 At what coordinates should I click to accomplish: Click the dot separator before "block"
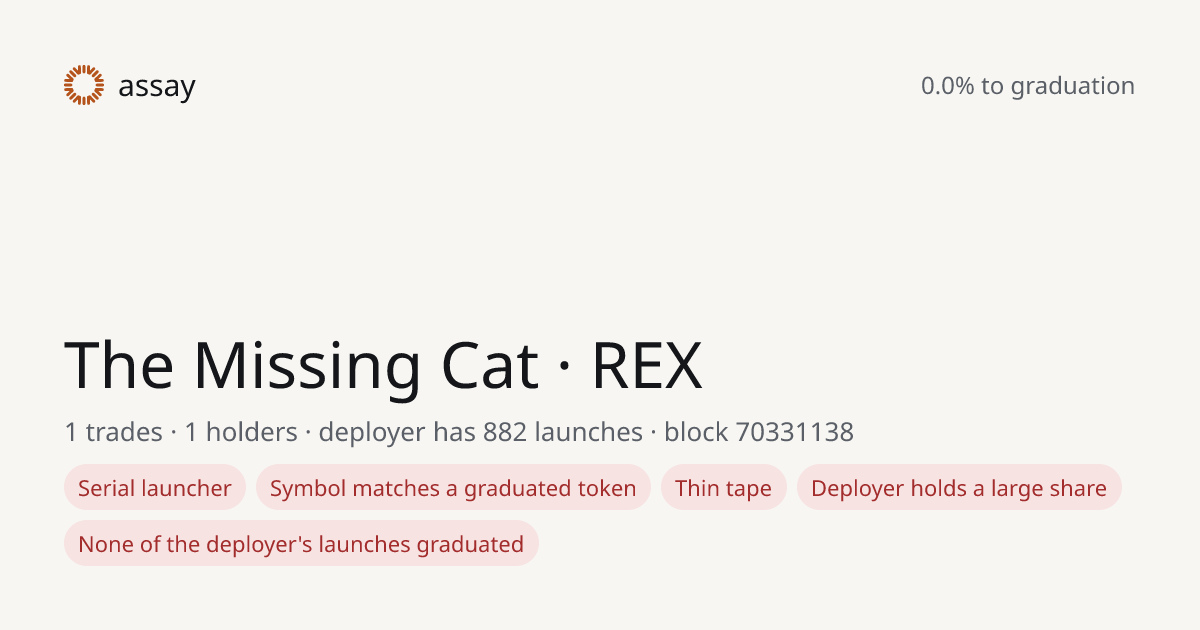pyautogui.click(x=653, y=433)
